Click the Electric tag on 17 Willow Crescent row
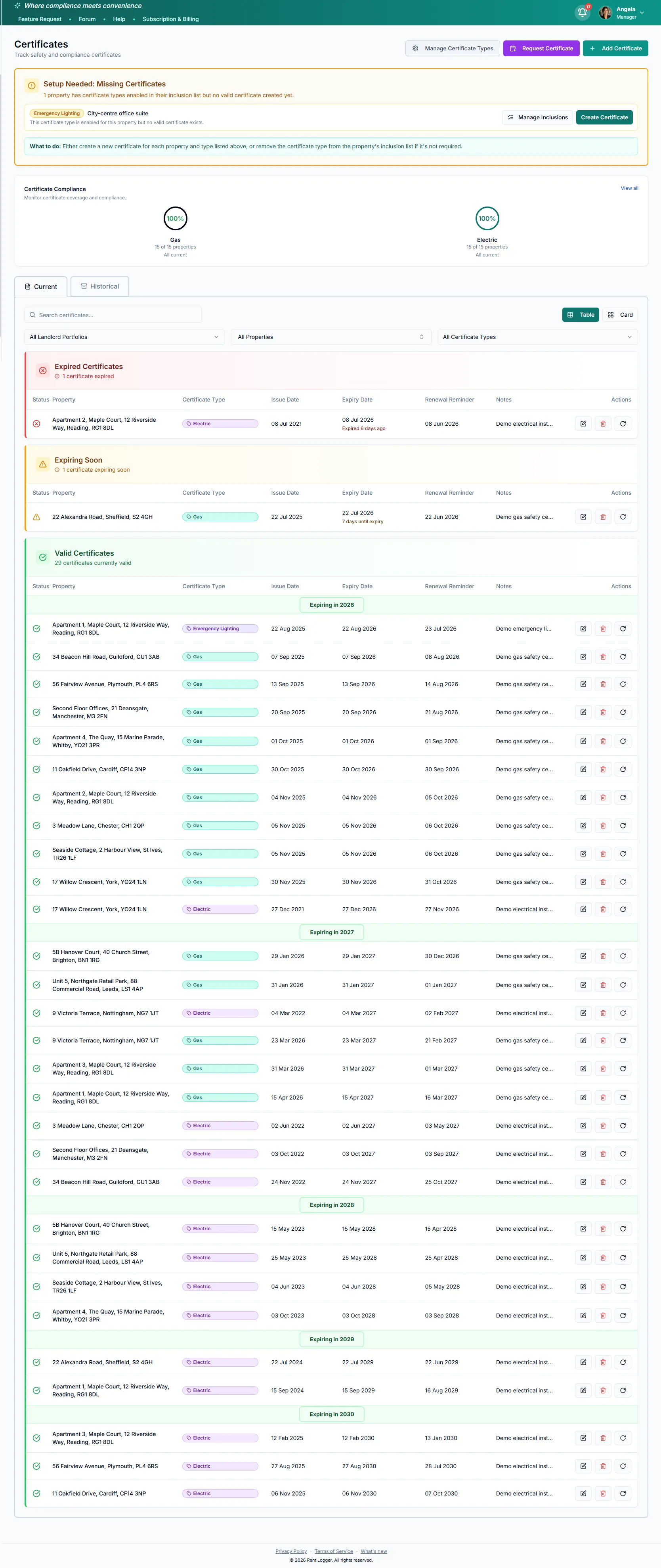 point(220,909)
